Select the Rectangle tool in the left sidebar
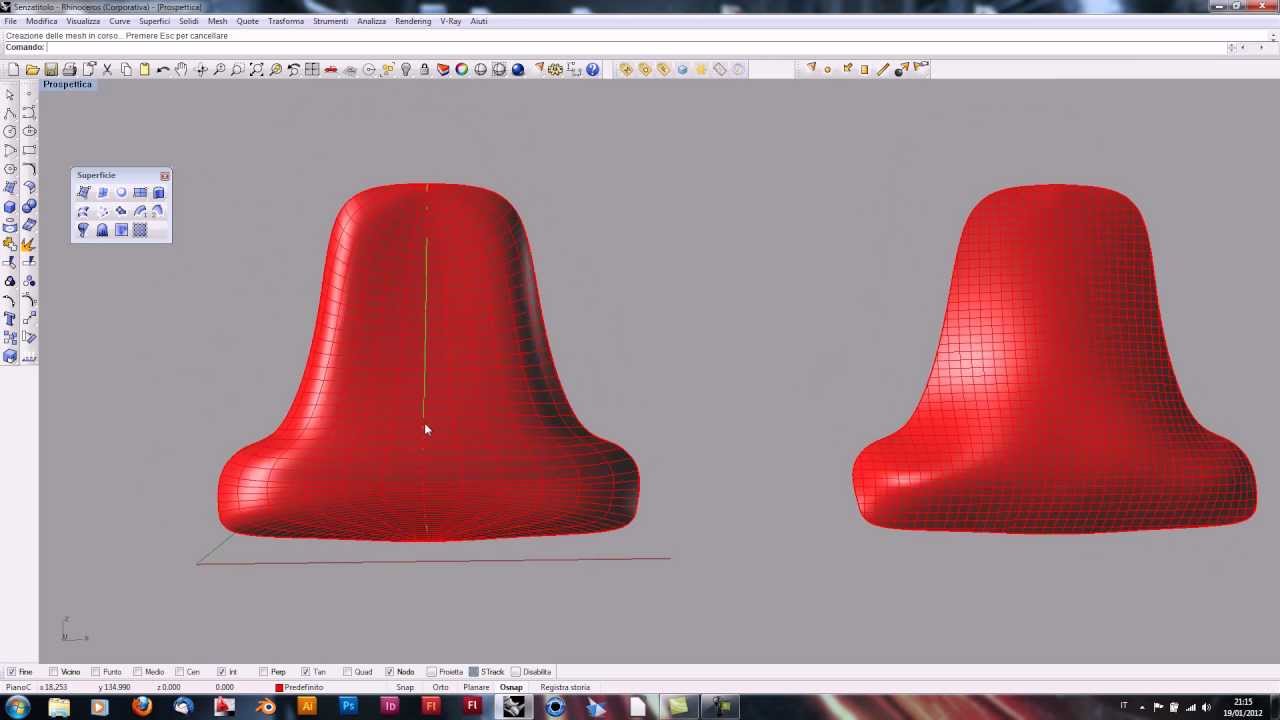This screenshot has width=1280, height=720. pyautogui.click(x=29, y=150)
